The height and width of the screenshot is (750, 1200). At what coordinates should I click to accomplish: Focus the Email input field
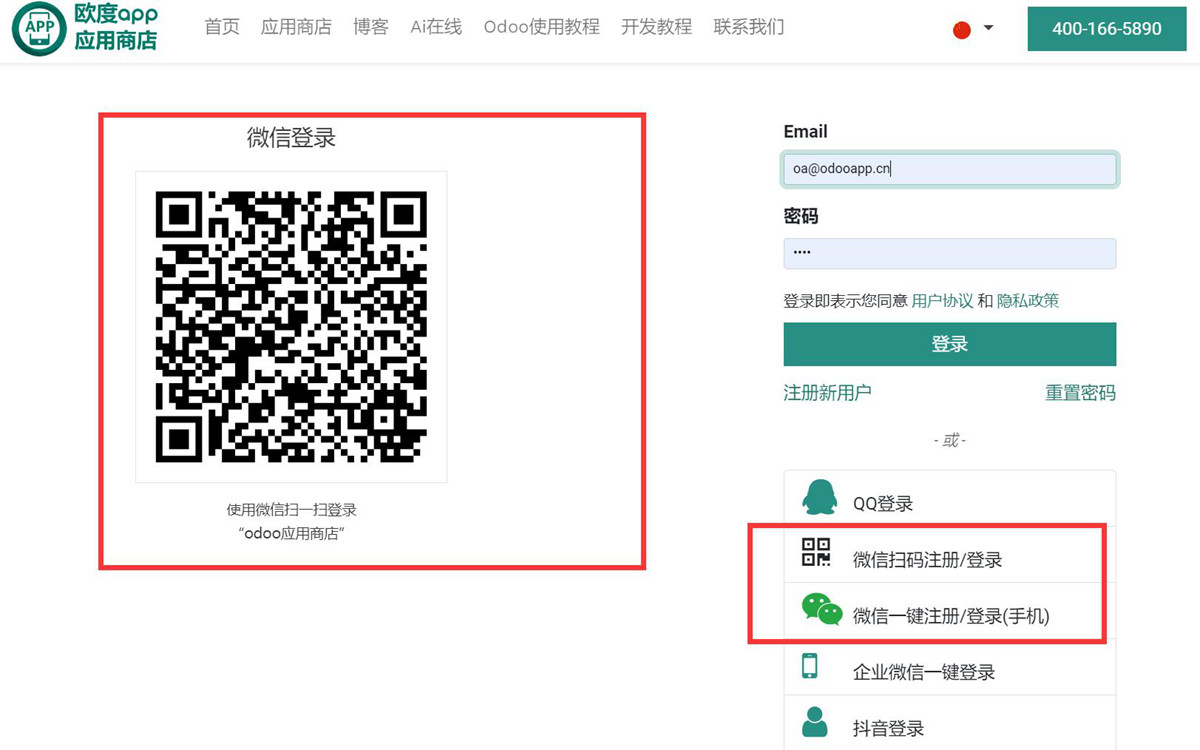[950, 169]
